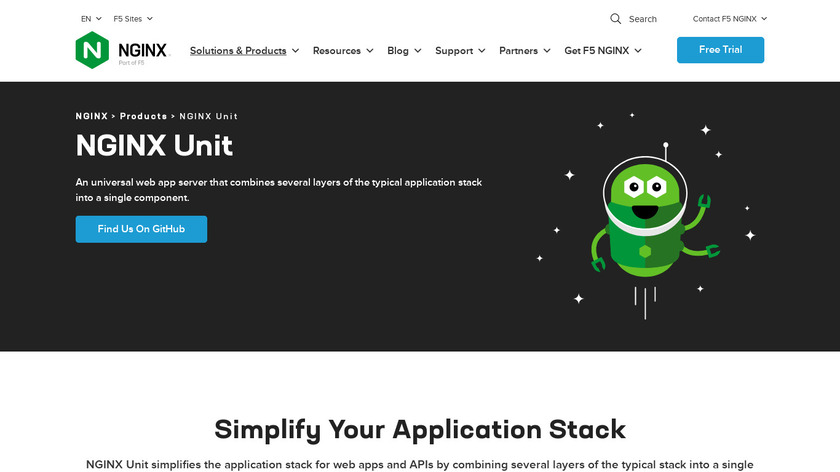Open the Support menu
Image resolution: width=840 pixels, height=472 pixels.
tap(454, 50)
